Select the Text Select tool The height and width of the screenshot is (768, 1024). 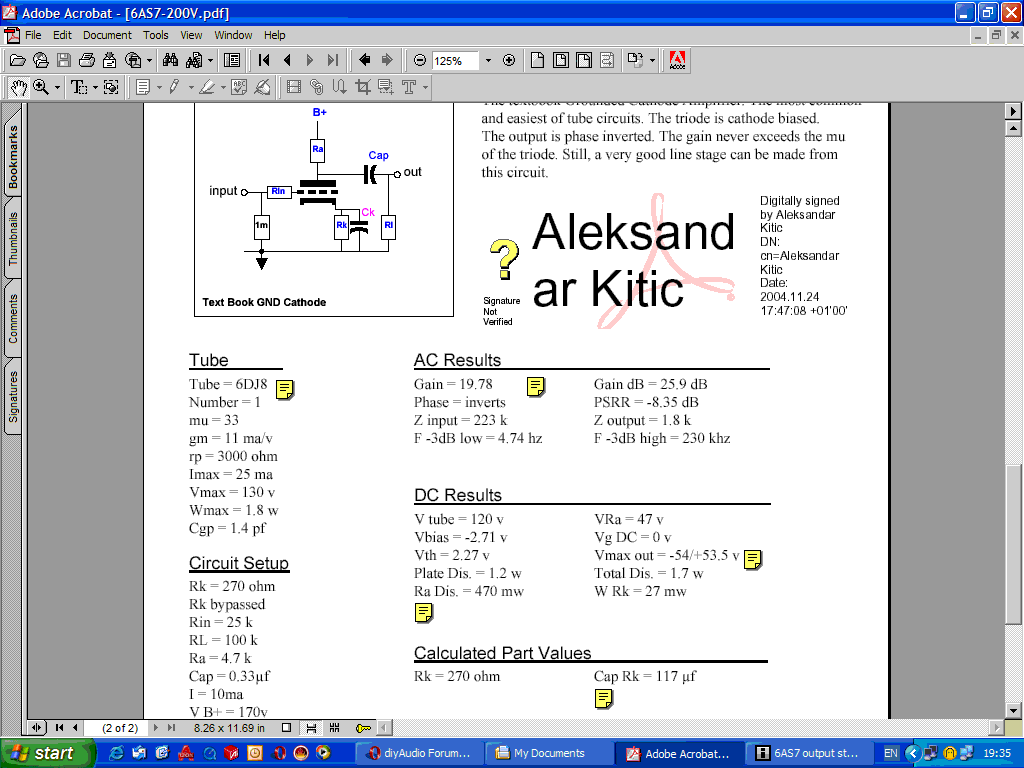(x=79, y=87)
